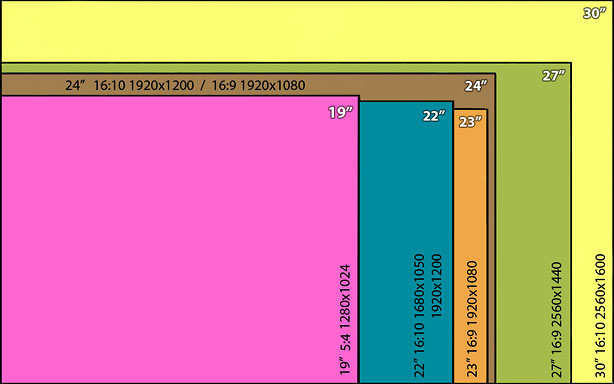The height and width of the screenshot is (384, 614).
Task: Click the white 23" size label
Action: click(x=470, y=122)
